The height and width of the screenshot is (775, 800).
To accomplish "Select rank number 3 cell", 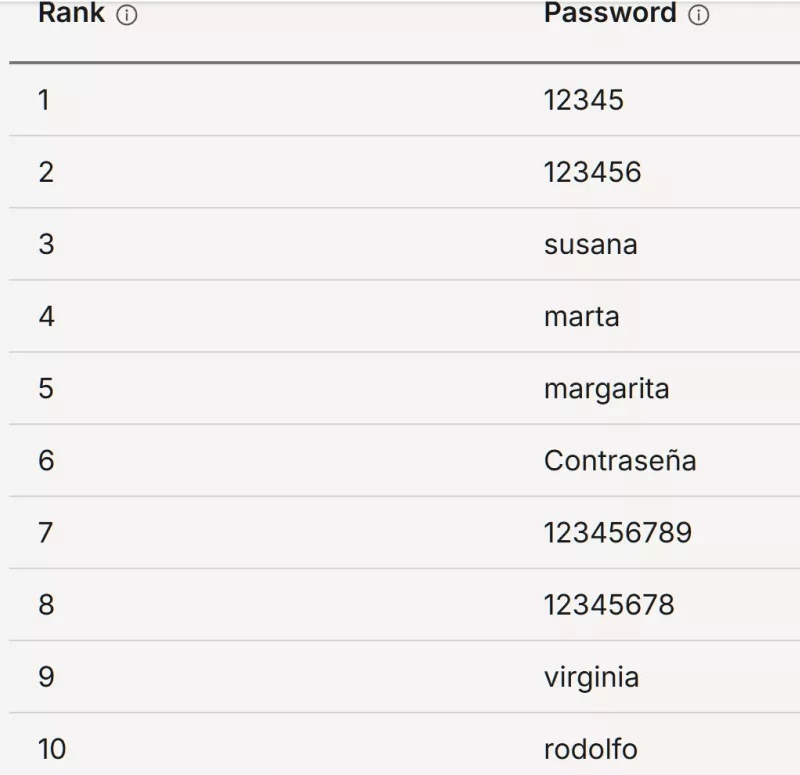I will (x=46, y=244).
